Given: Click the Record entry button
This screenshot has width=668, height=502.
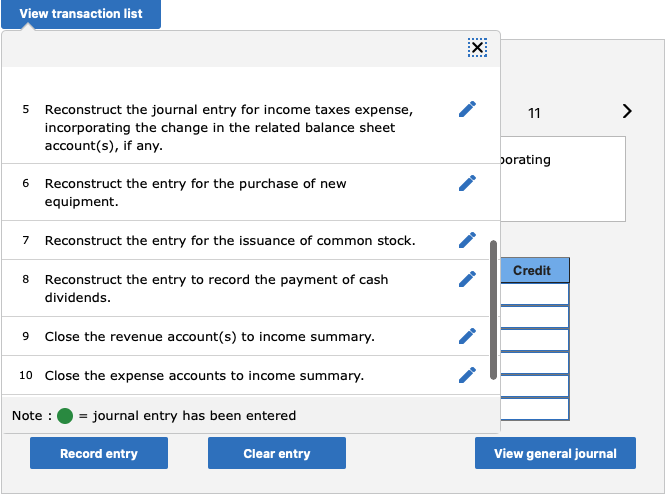Looking at the screenshot, I should (99, 453).
